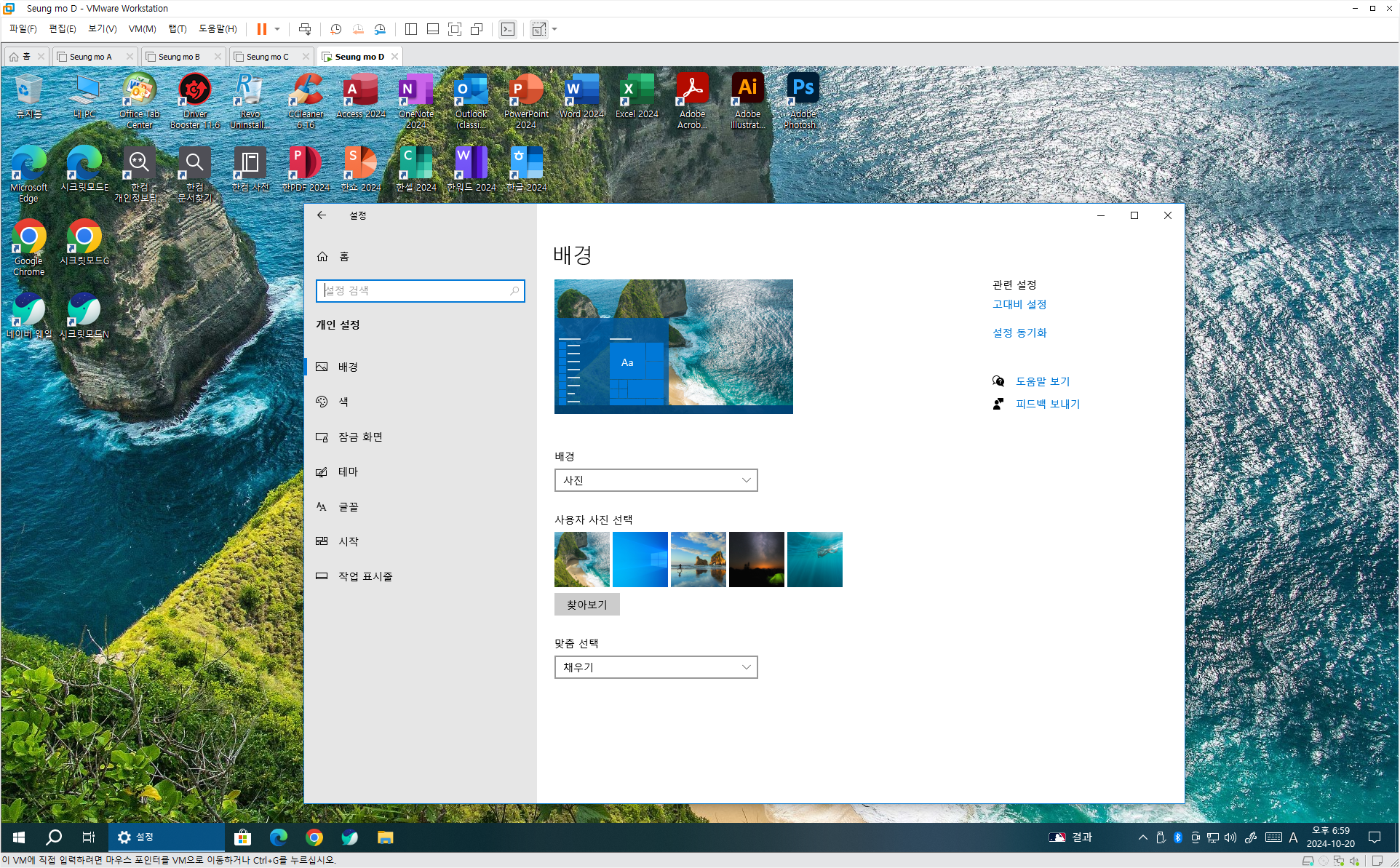Expand the 맞춤 선택 dropdown showing 채우기

click(x=656, y=667)
